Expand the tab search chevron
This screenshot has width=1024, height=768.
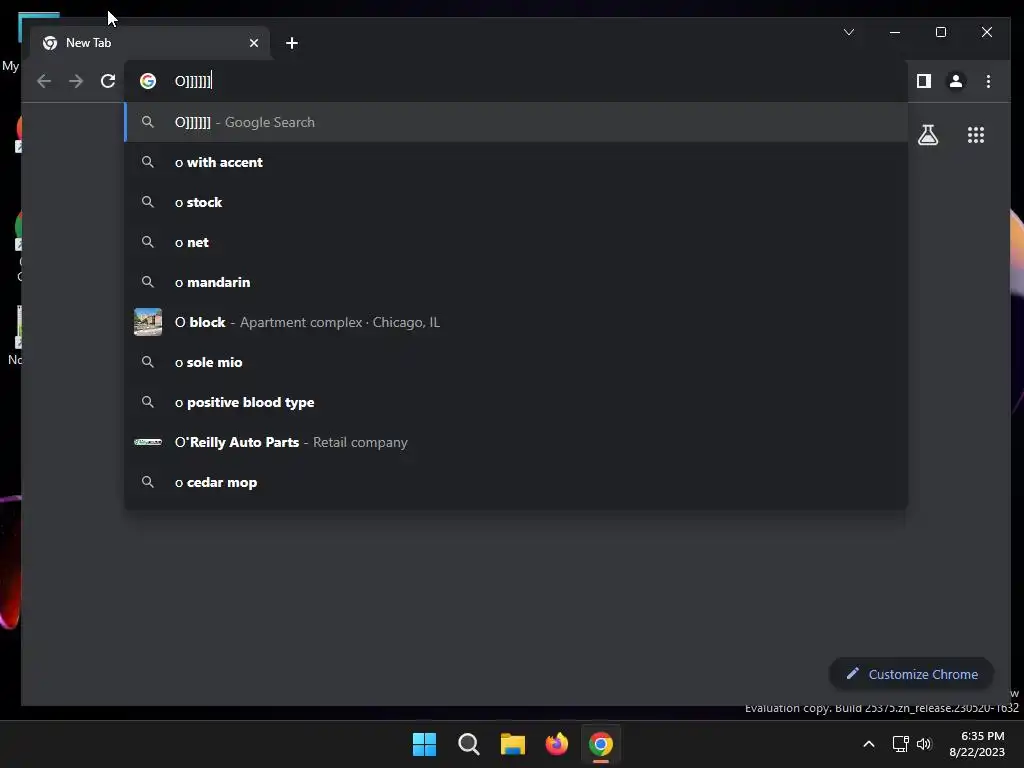click(x=849, y=32)
